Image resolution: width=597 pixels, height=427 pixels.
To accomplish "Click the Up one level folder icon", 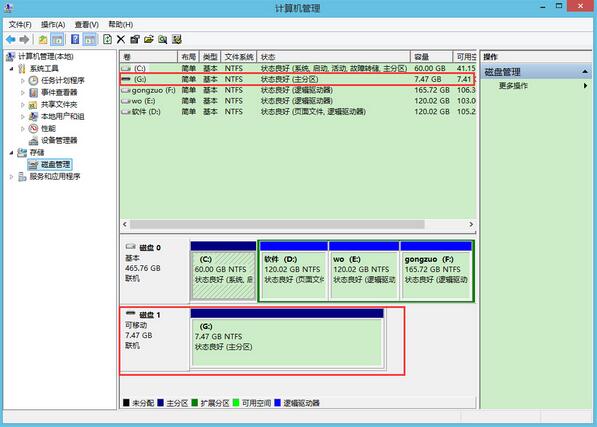I will 43,39.
